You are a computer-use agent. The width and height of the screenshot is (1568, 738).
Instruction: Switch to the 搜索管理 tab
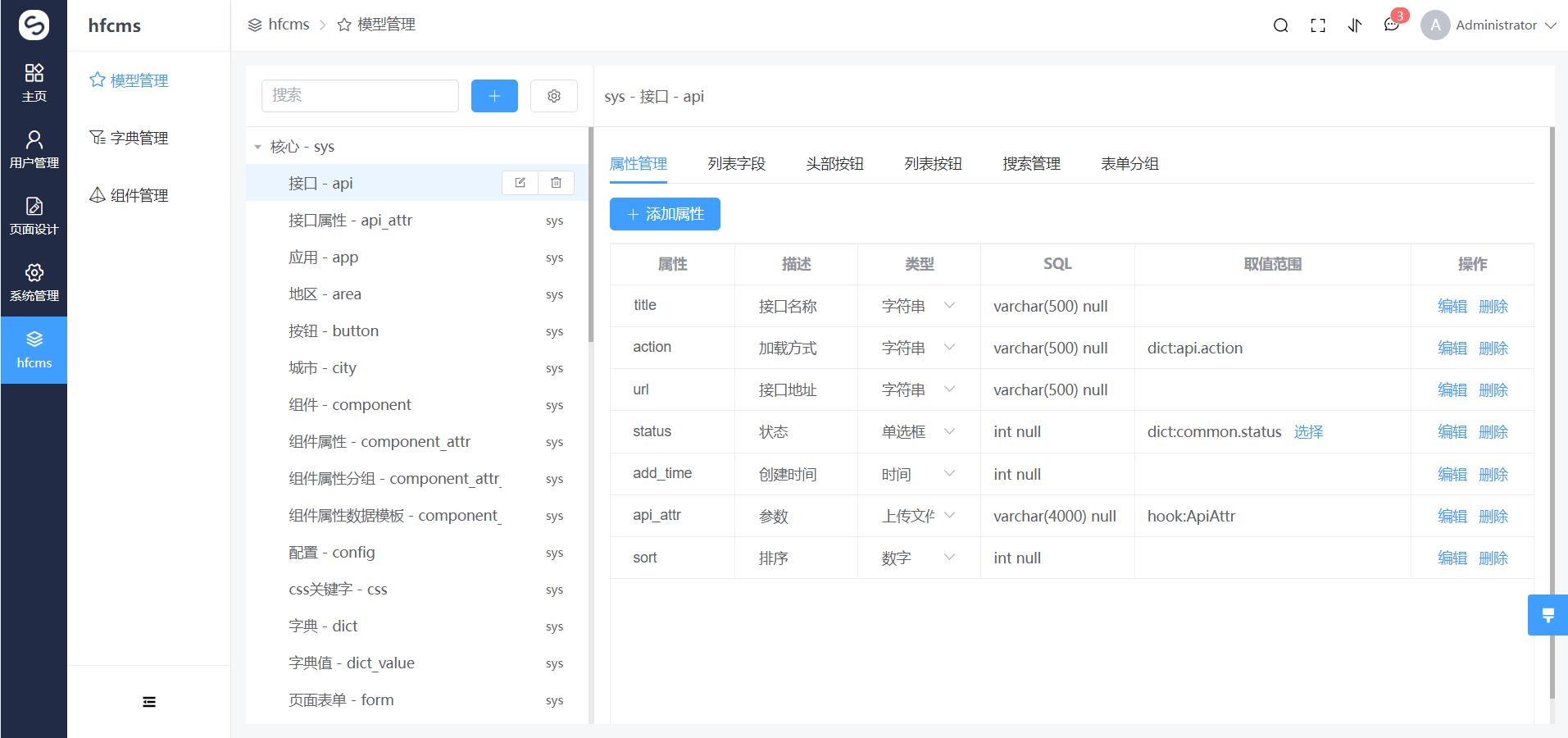click(x=1032, y=164)
